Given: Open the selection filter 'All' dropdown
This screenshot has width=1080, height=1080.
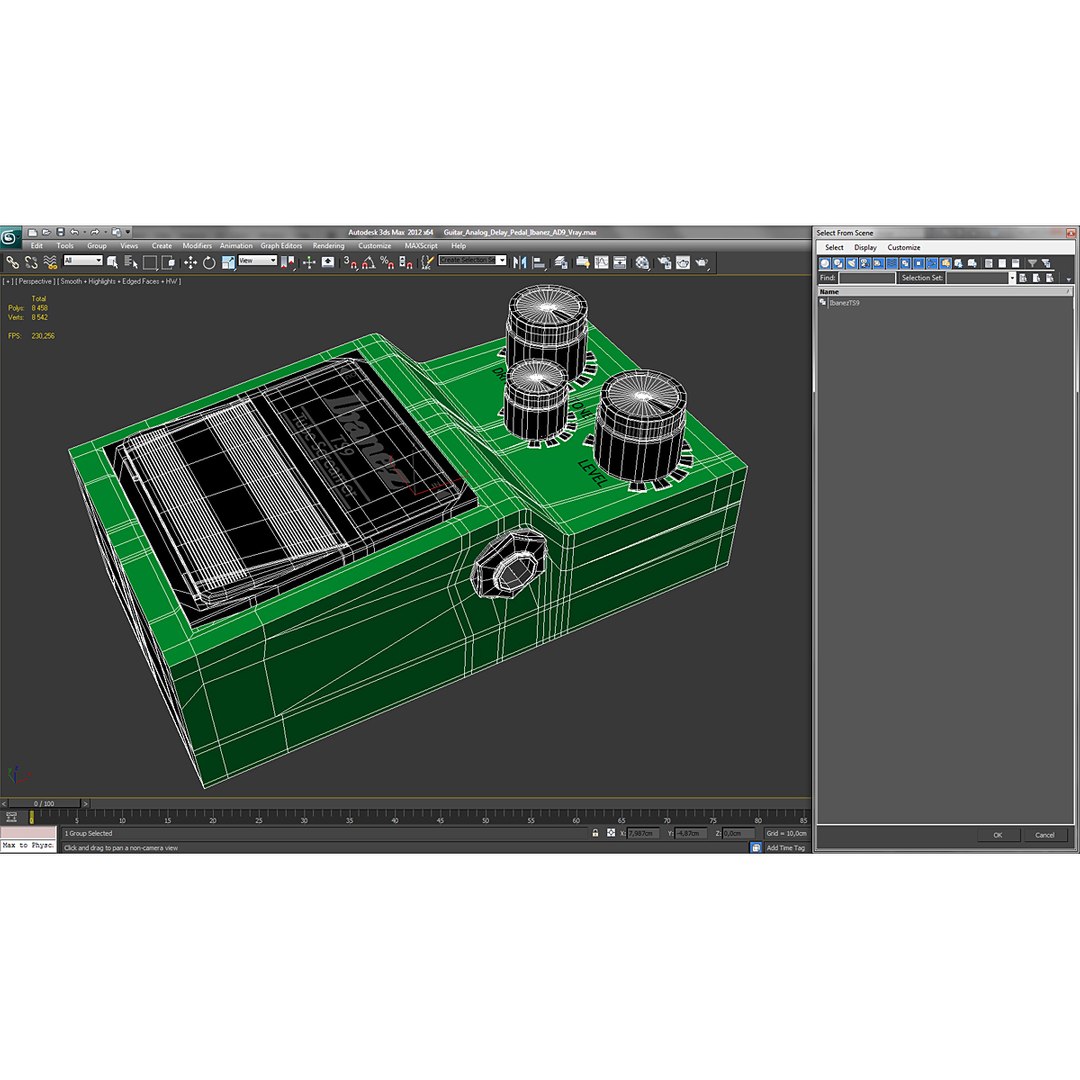Looking at the screenshot, I should [x=83, y=260].
